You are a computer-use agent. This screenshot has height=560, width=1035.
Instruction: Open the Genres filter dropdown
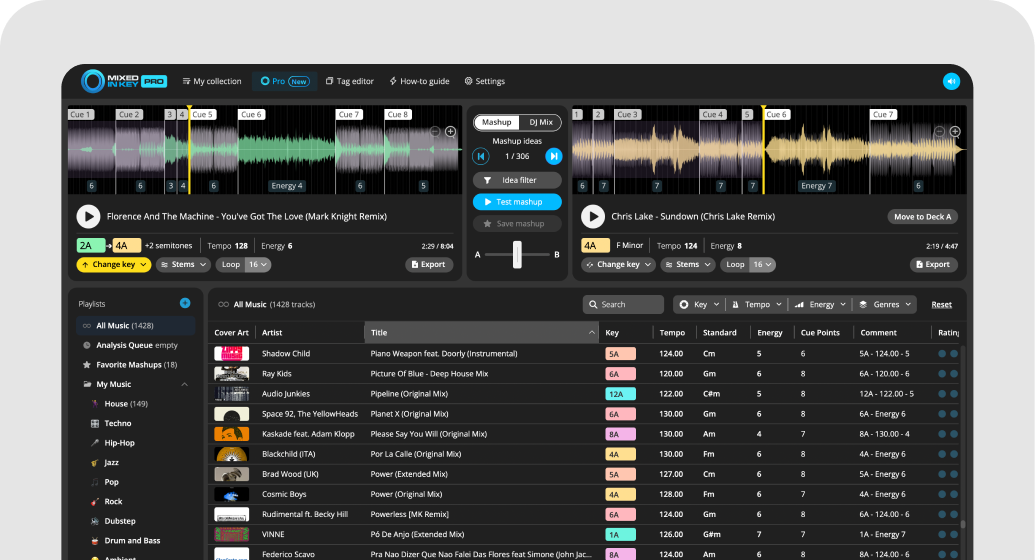[885, 304]
